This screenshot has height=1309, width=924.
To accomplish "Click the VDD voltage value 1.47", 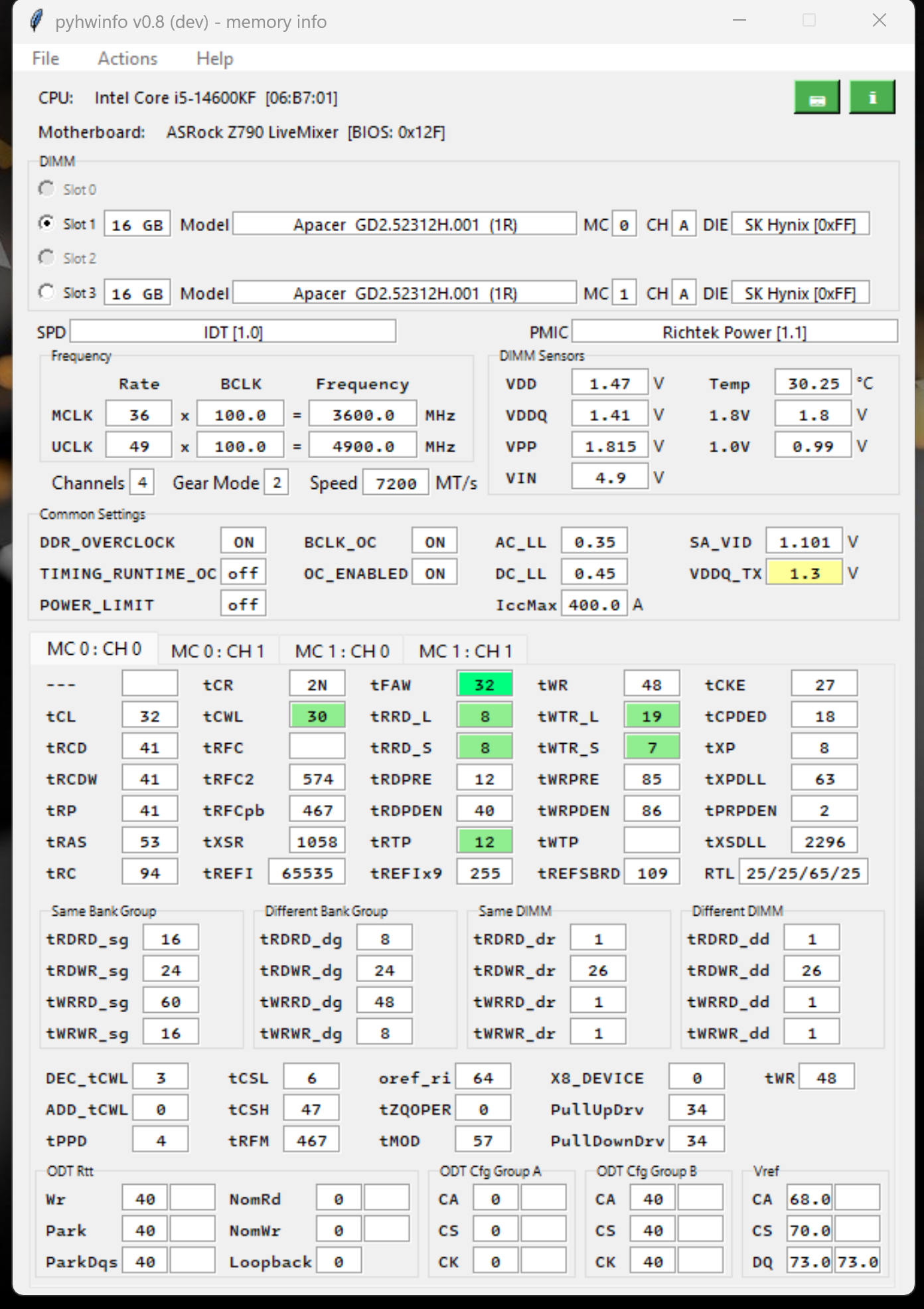I will 609,383.
